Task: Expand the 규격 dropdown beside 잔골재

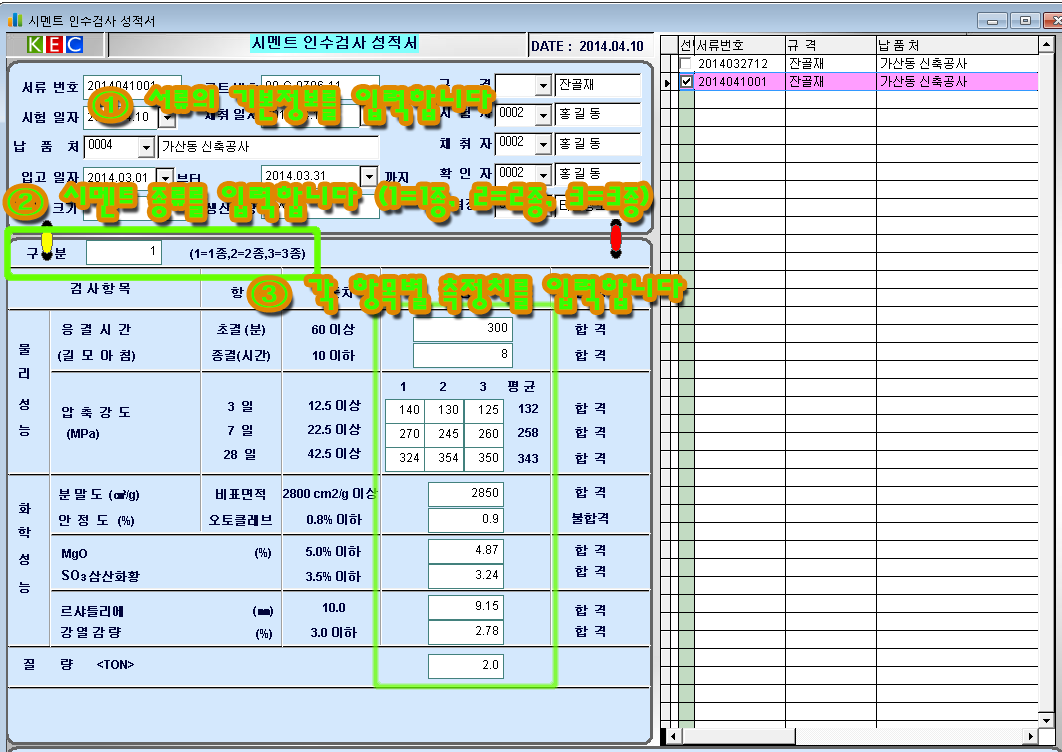Action: pyautogui.click(x=543, y=86)
